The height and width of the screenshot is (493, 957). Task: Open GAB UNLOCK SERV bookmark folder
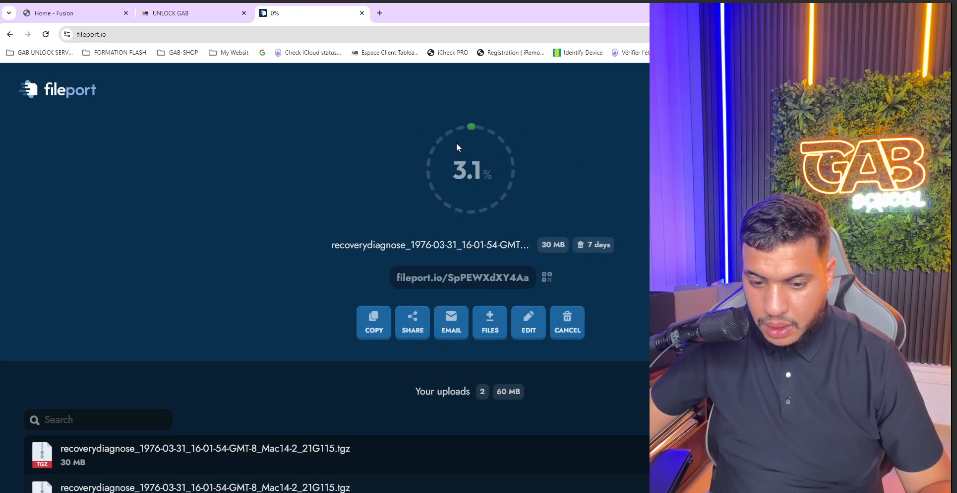pyautogui.click(x=40, y=53)
